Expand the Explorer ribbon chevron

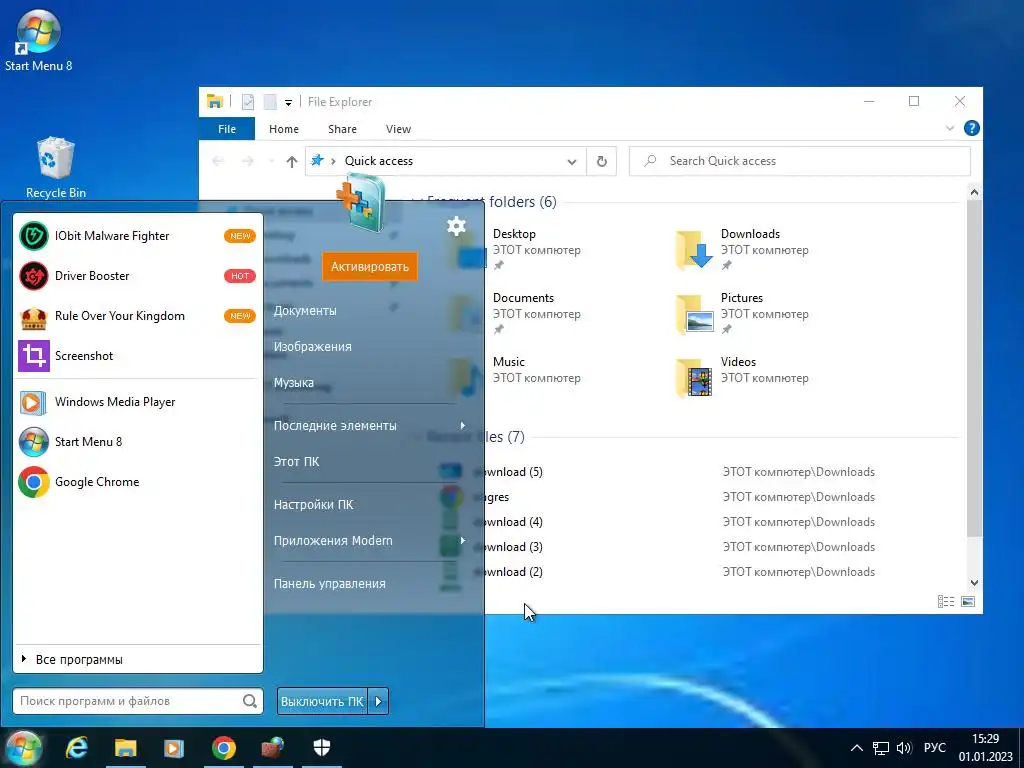tap(950, 129)
